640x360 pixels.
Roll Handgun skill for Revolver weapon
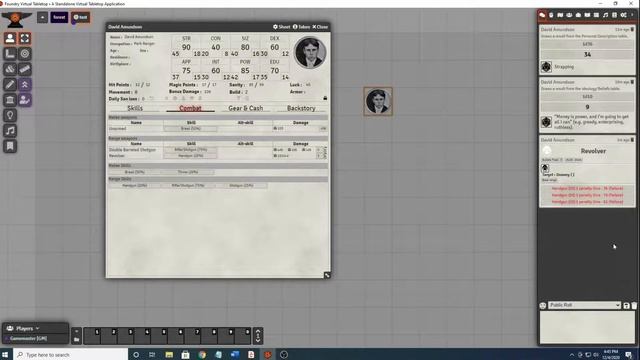tap(191, 156)
